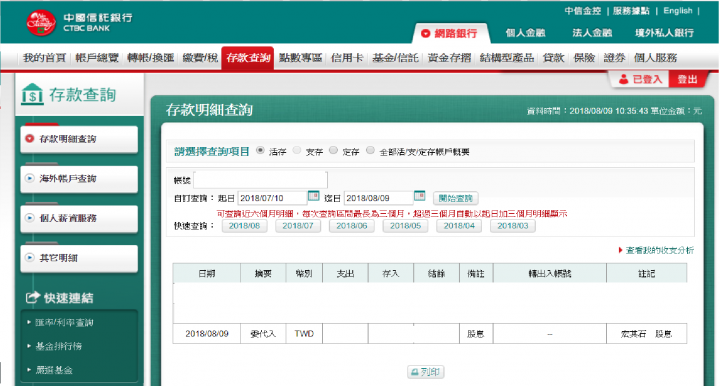Click 摘要 column header
The image size is (720, 386).
click(x=263, y=274)
